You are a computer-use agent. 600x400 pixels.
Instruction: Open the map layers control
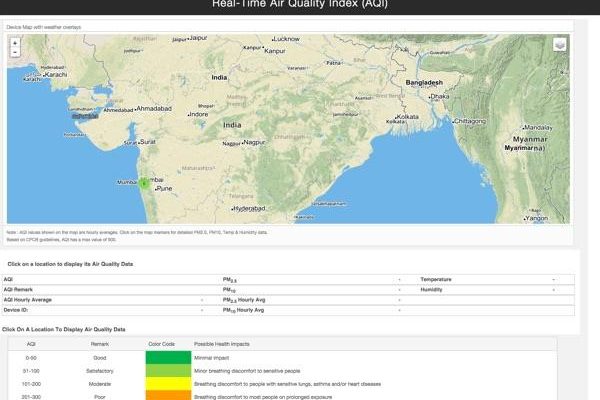point(560,45)
